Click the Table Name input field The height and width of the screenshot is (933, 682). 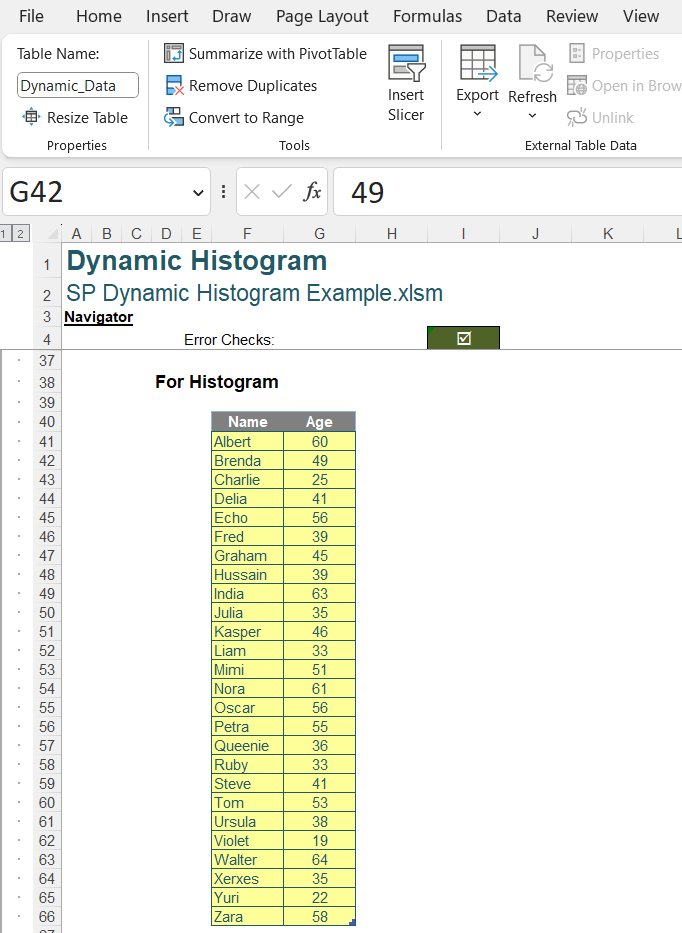(x=78, y=86)
